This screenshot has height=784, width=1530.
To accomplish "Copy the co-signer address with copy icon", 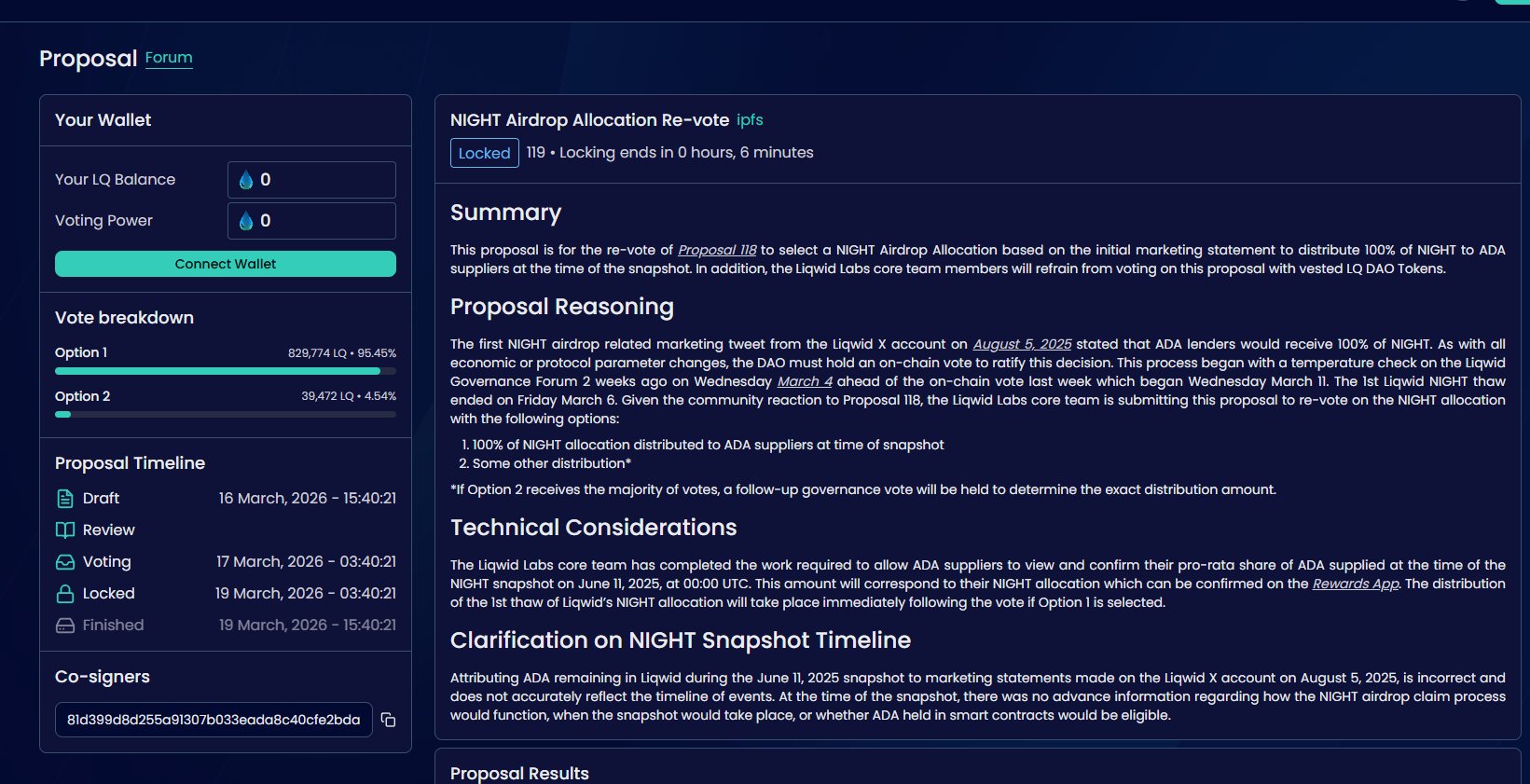I will [x=389, y=720].
